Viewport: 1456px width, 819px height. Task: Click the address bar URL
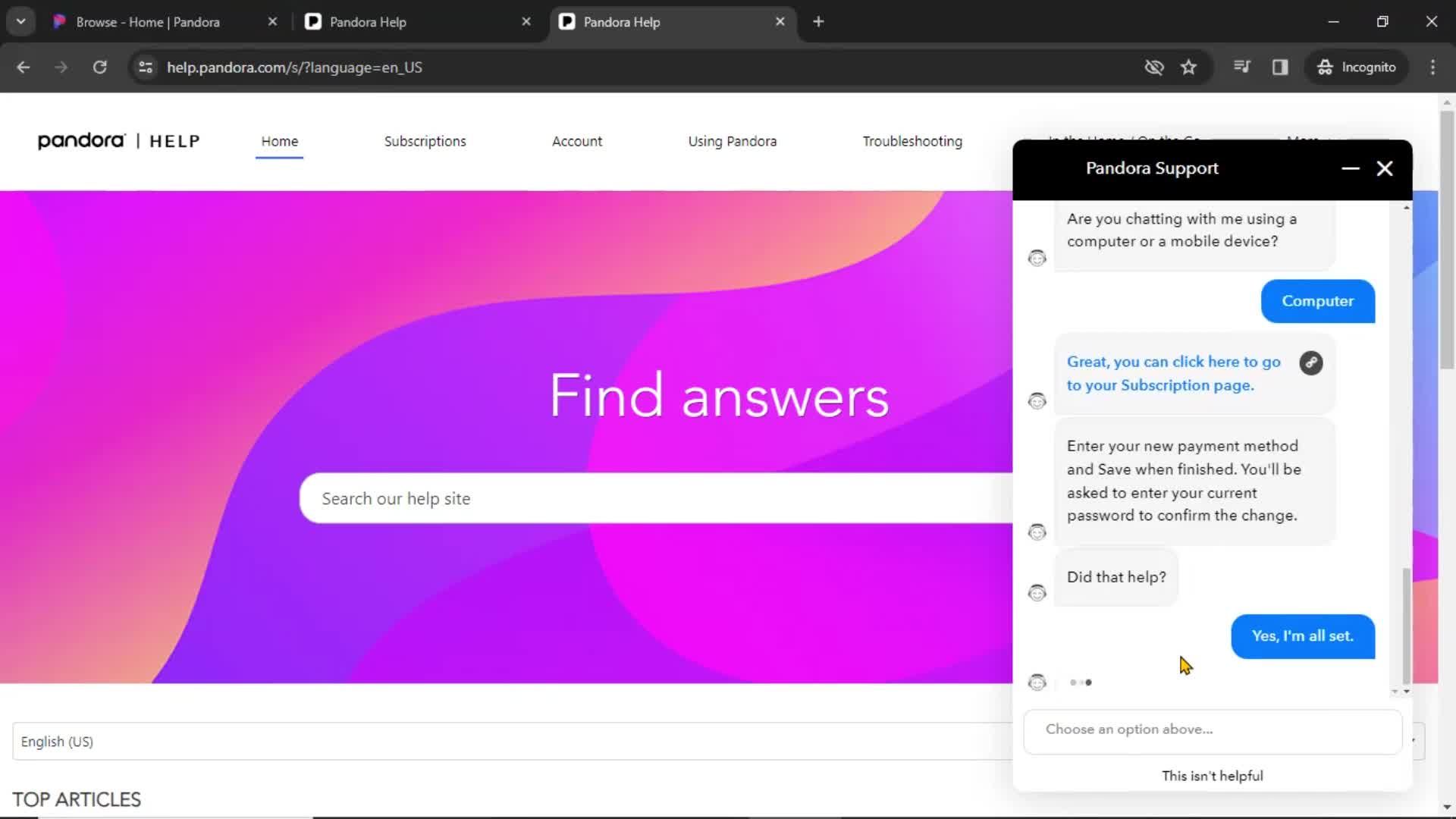click(x=294, y=67)
